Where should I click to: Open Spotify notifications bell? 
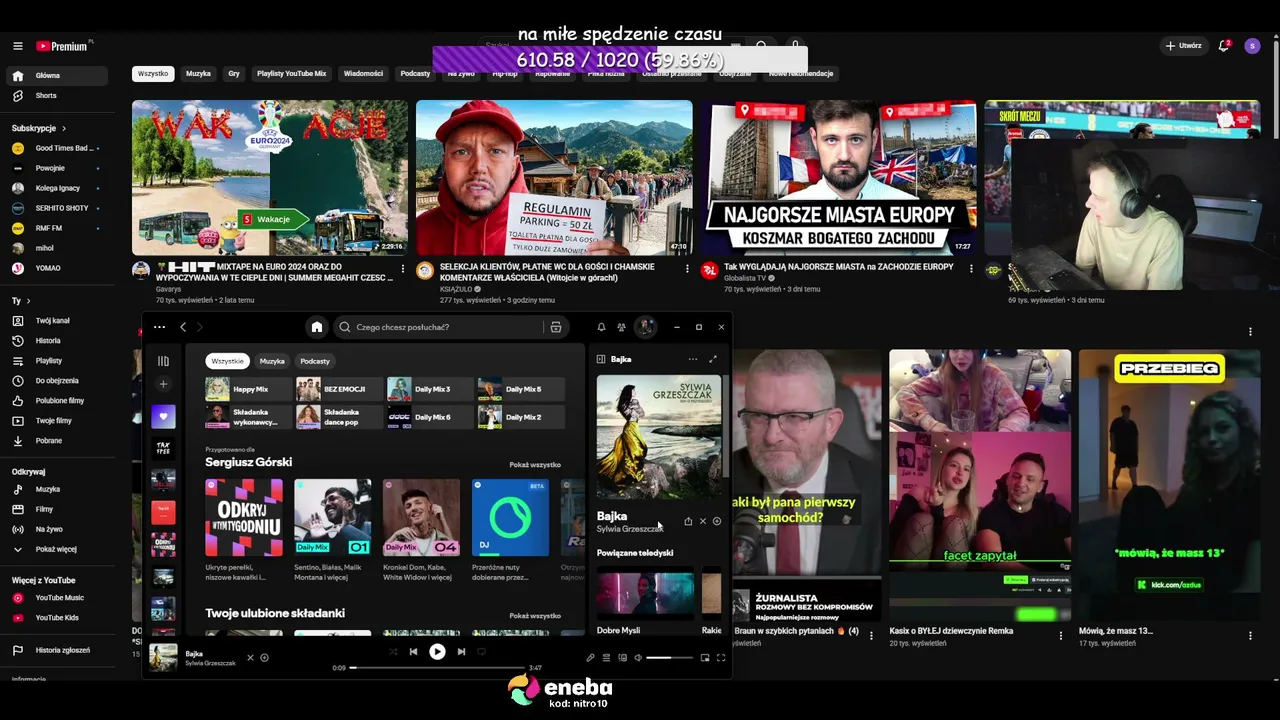pos(601,327)
